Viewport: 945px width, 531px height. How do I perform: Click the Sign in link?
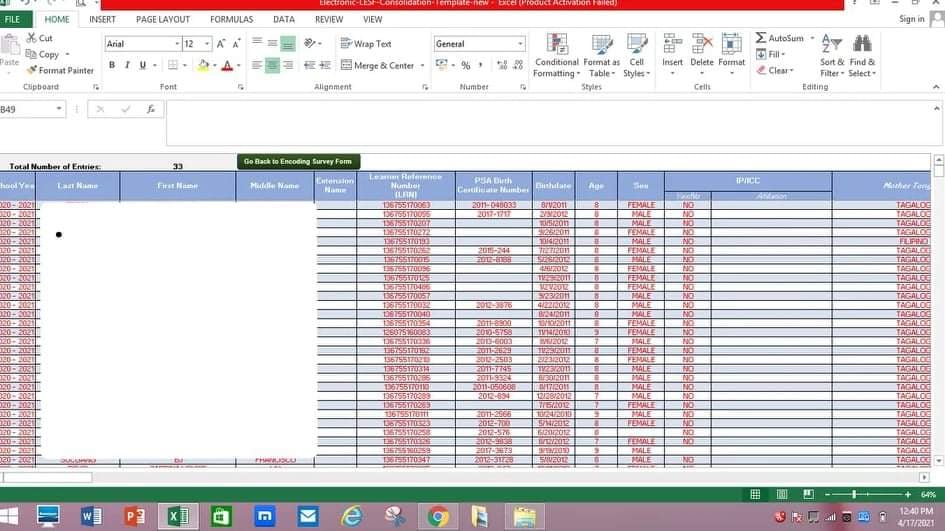[x=911, y=19]
